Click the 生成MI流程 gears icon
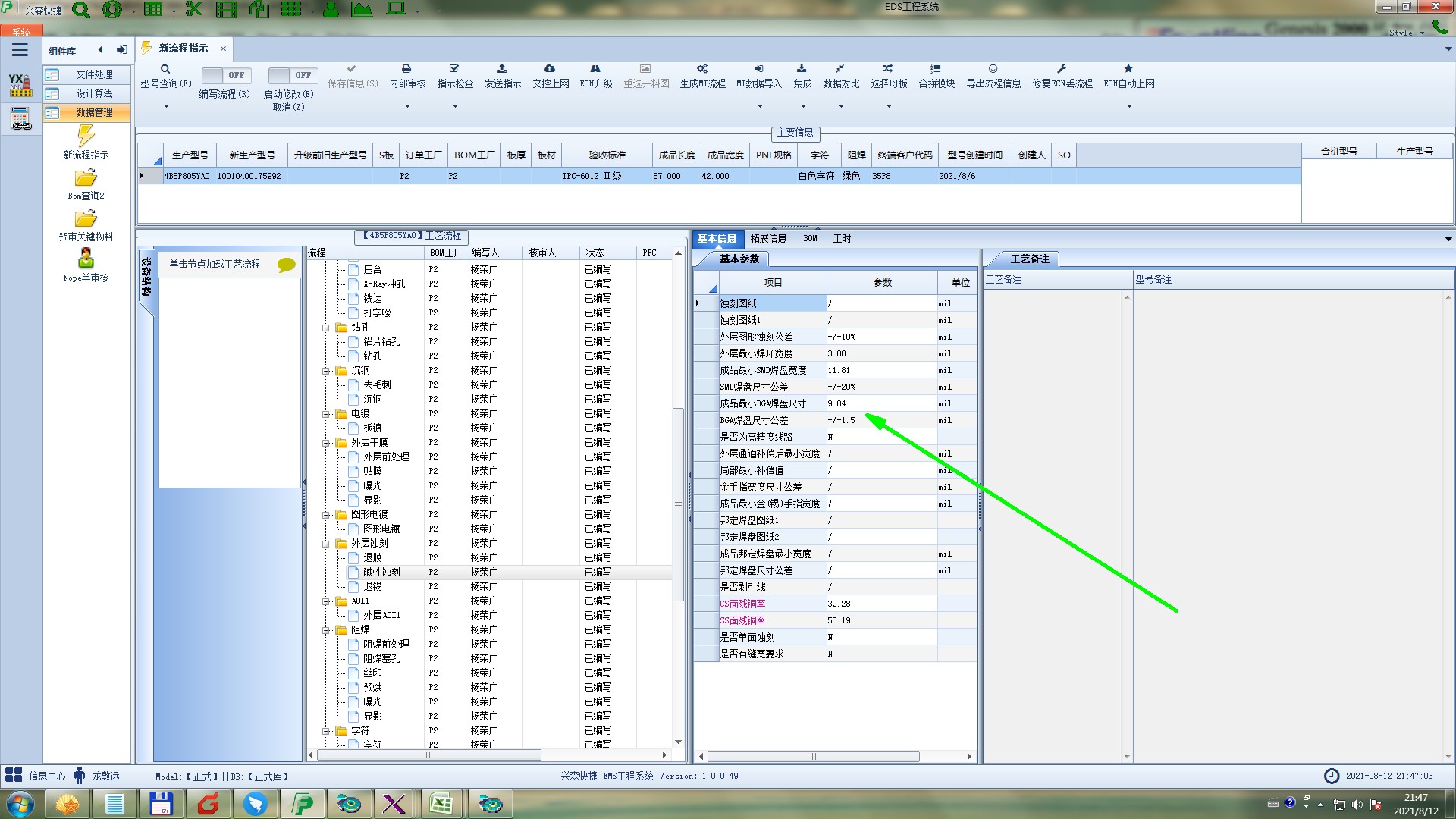The height and width of the screenshot is (819, 1456). (702, 69)
